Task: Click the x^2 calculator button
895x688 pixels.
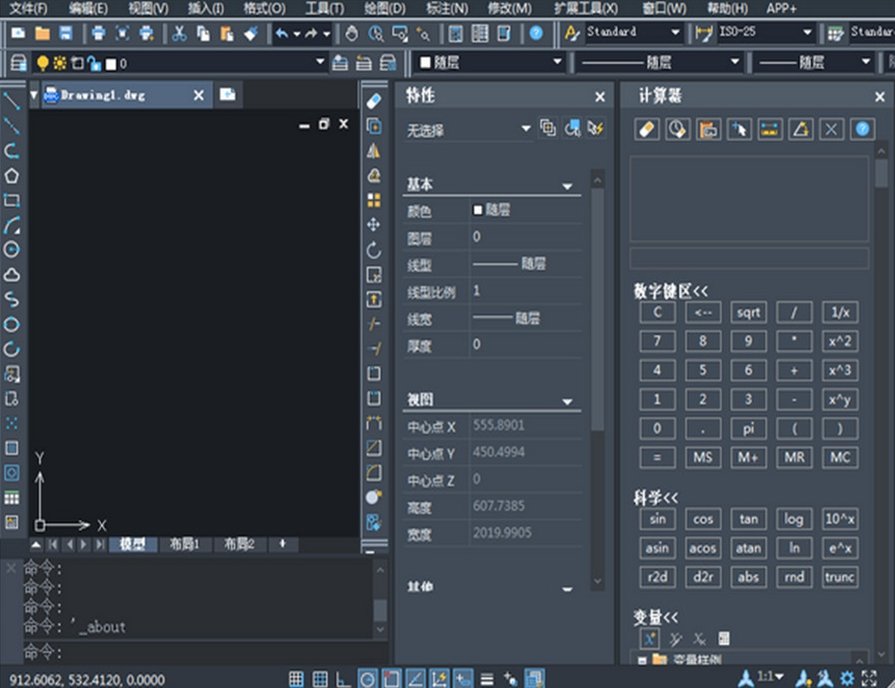Action: point(840,341)
